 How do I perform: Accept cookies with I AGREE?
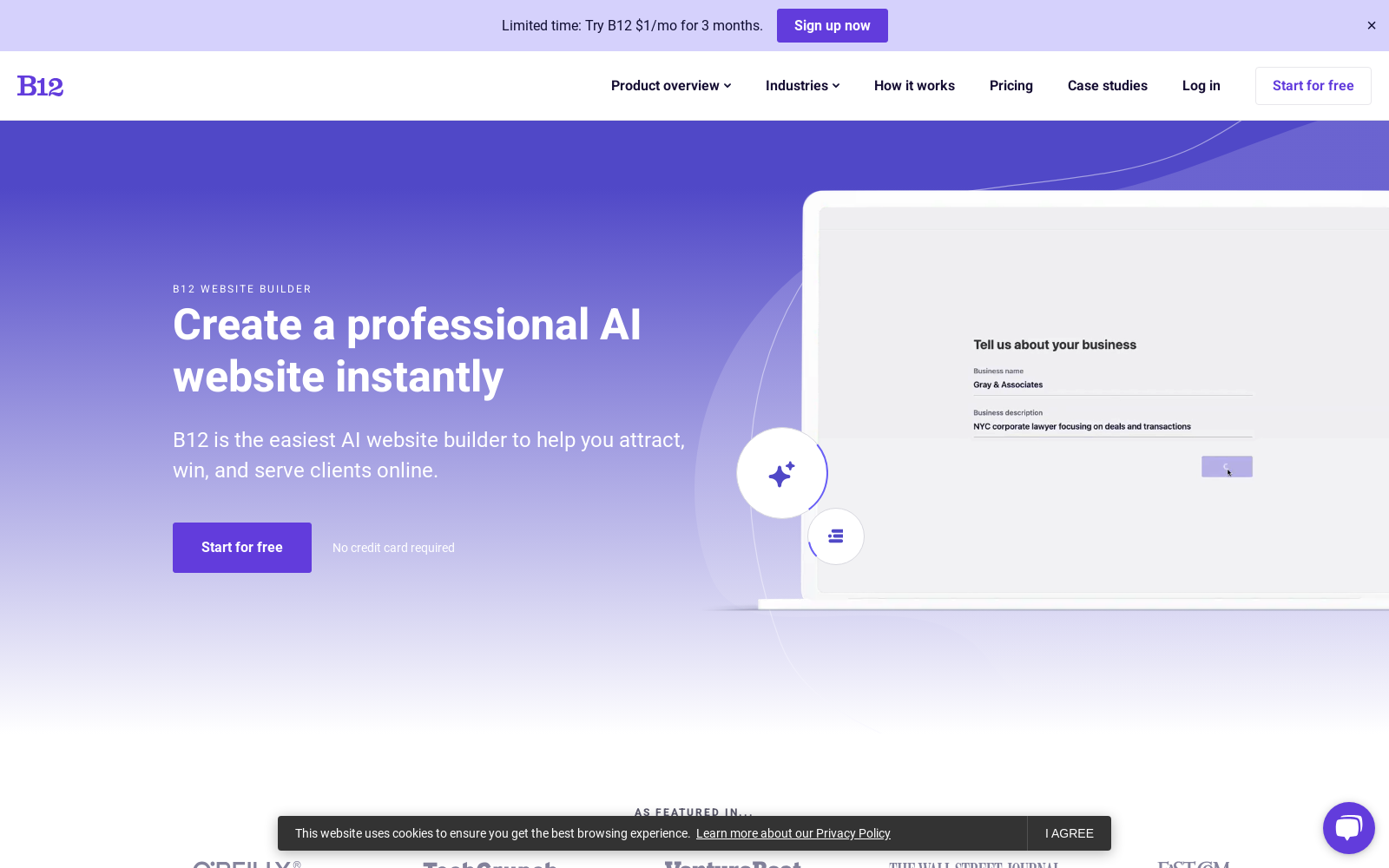(x=1070, y=833)
